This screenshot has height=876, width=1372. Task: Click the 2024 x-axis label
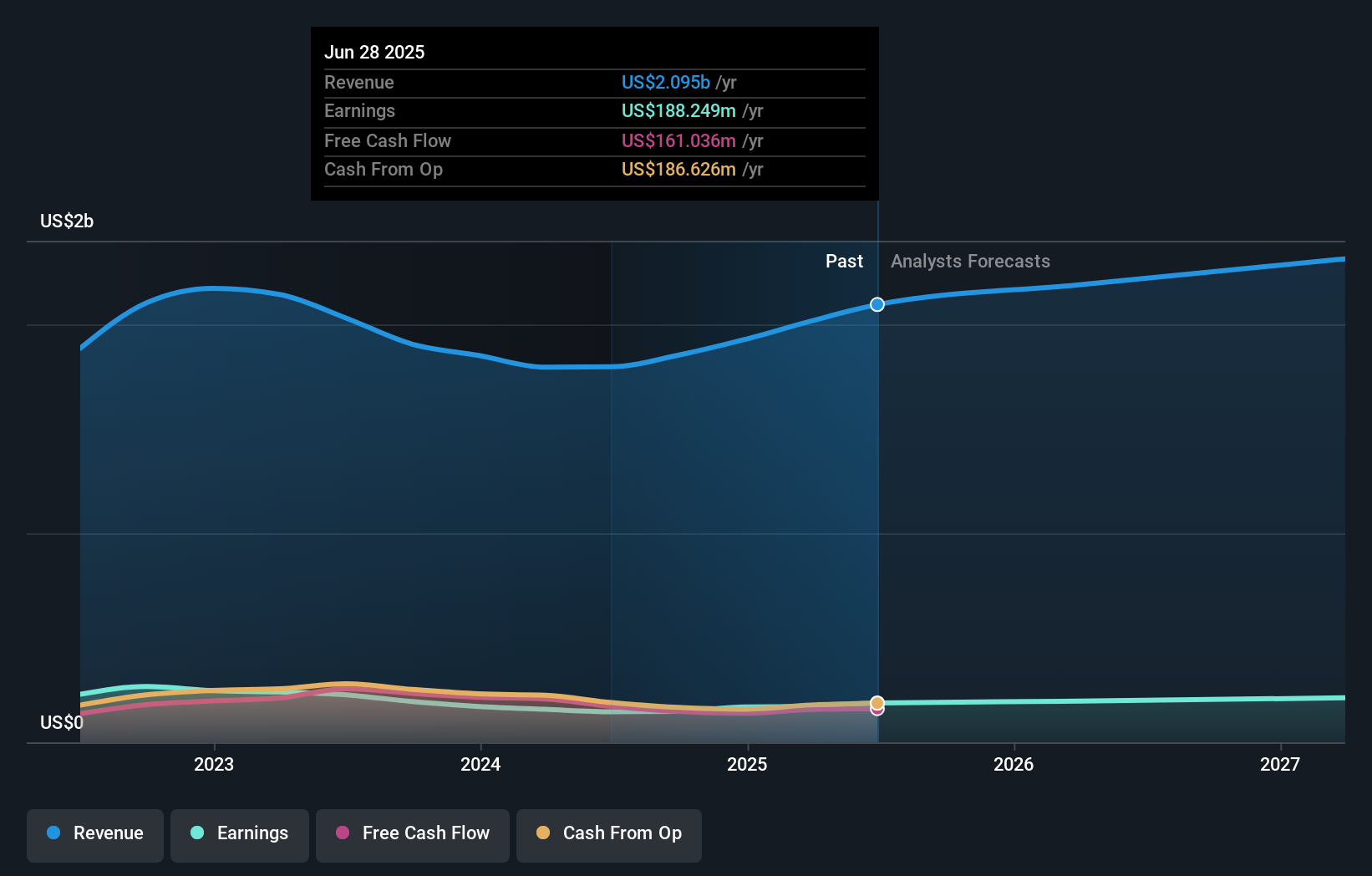[480, 764]
